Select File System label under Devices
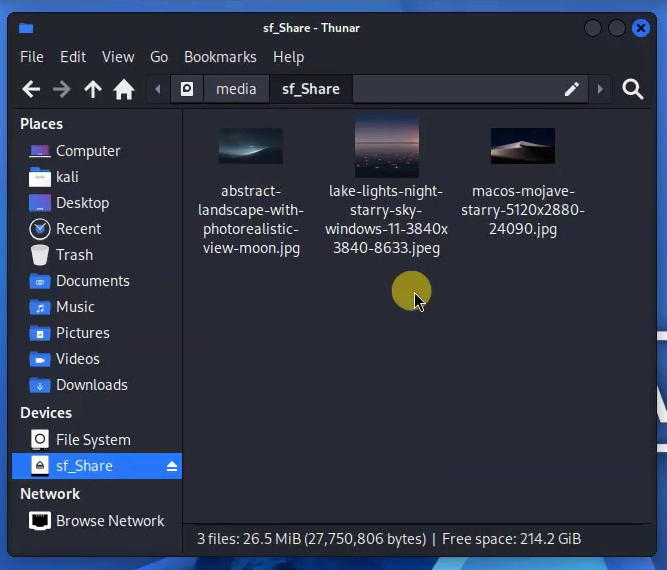 pos(93,440)
